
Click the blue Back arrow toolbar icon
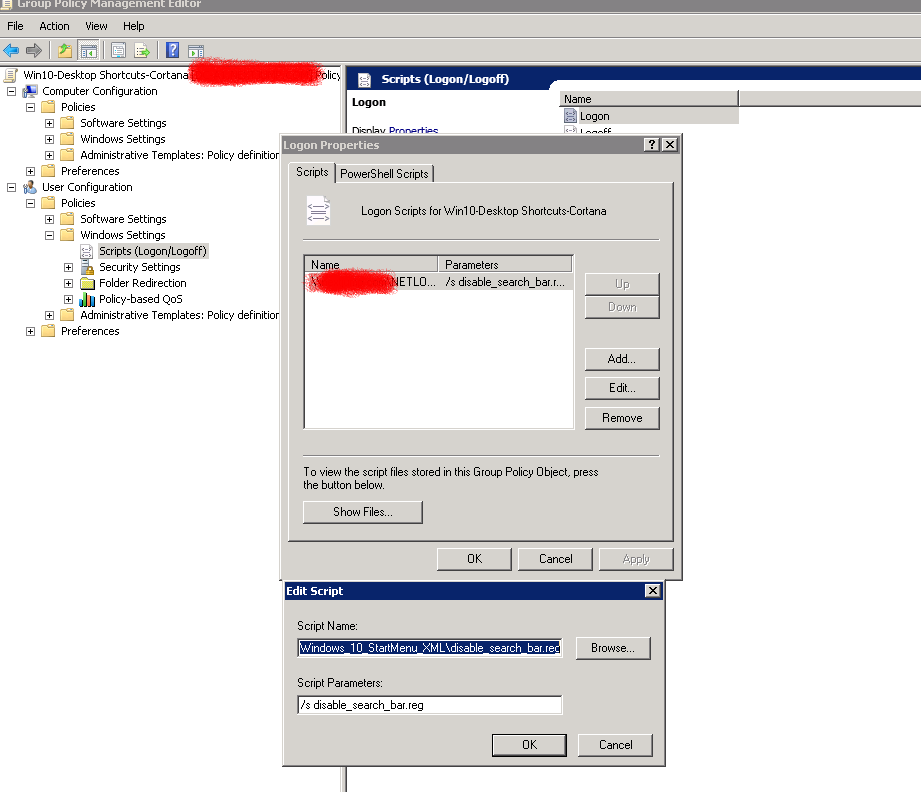point(11,50)
